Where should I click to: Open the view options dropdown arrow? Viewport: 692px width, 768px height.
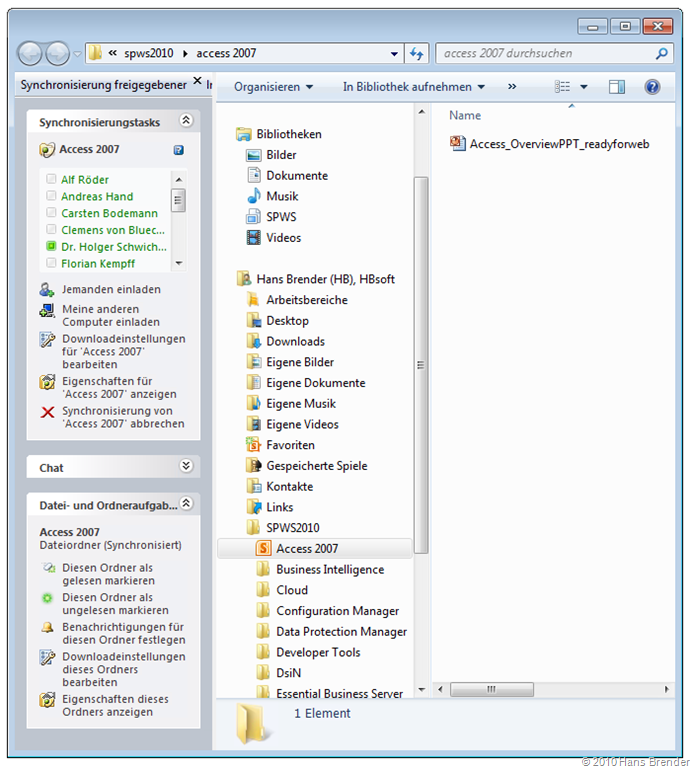(x=584, y=87)
